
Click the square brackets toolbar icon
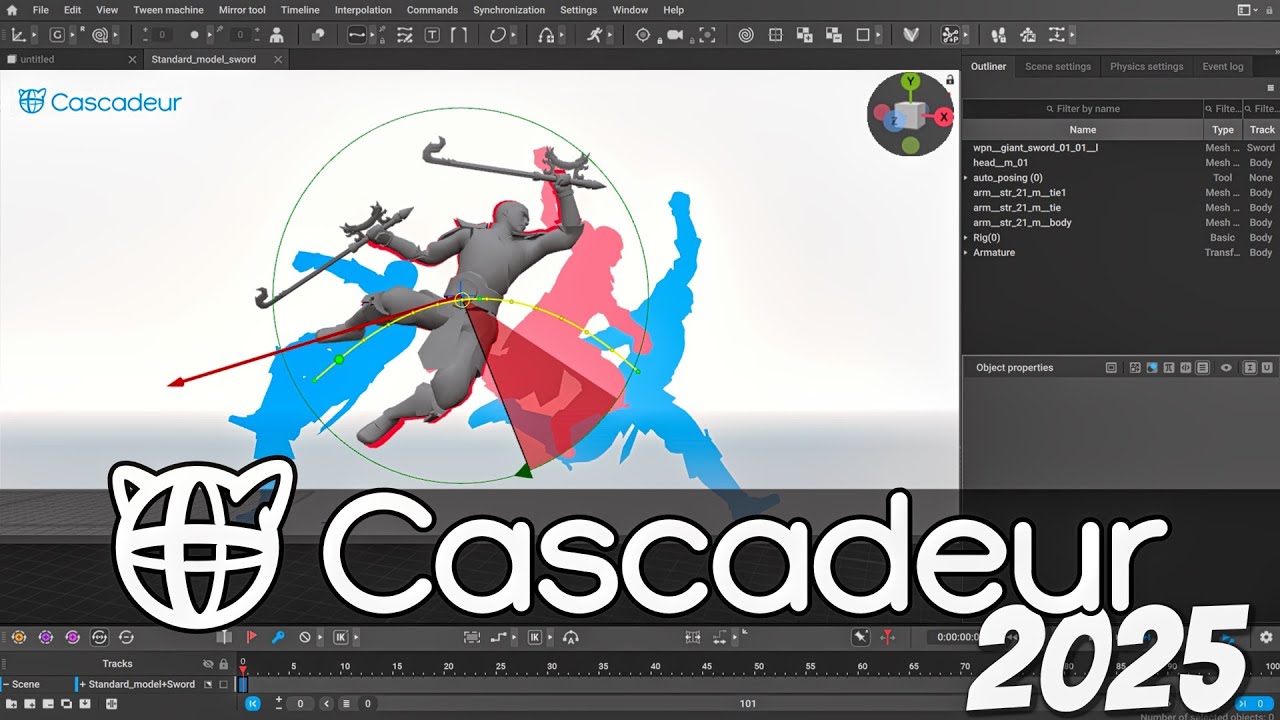(459, 35)
